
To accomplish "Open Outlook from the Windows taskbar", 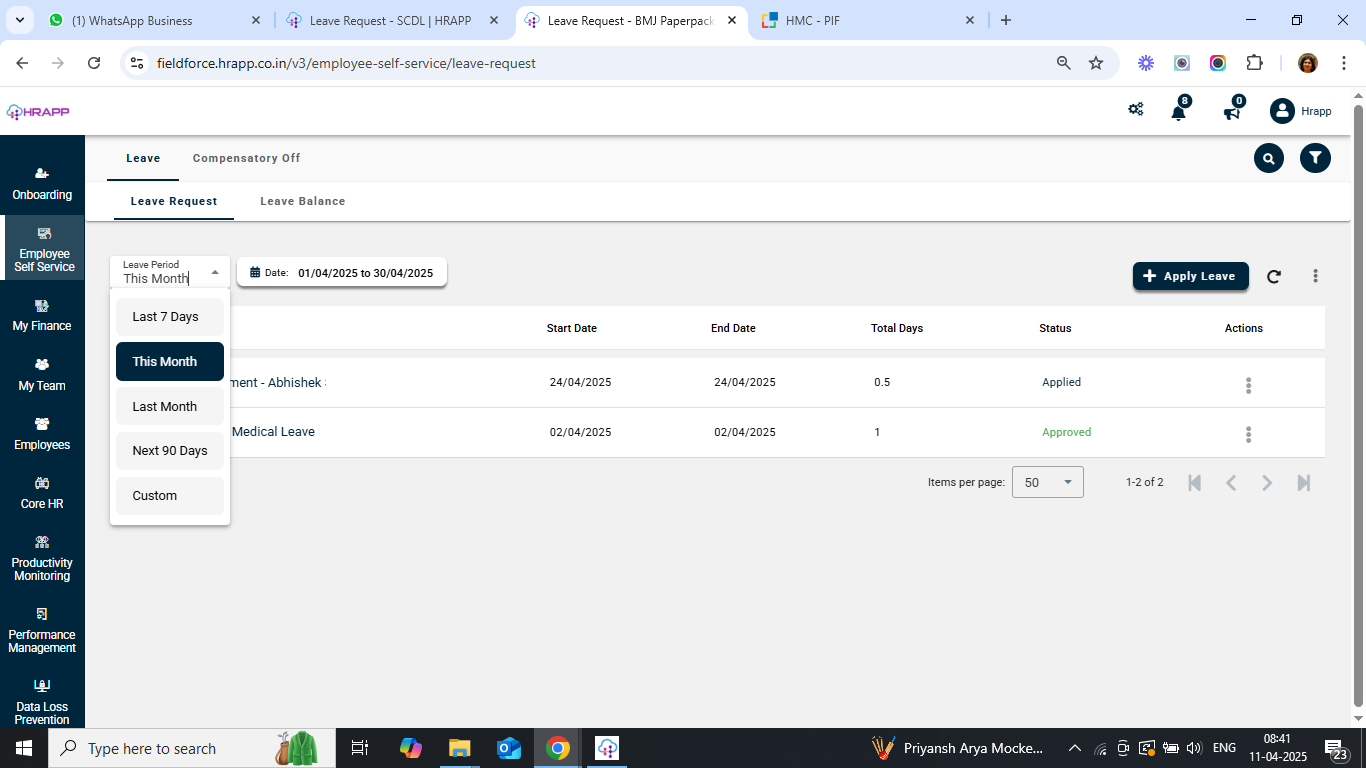I will 509,748.
